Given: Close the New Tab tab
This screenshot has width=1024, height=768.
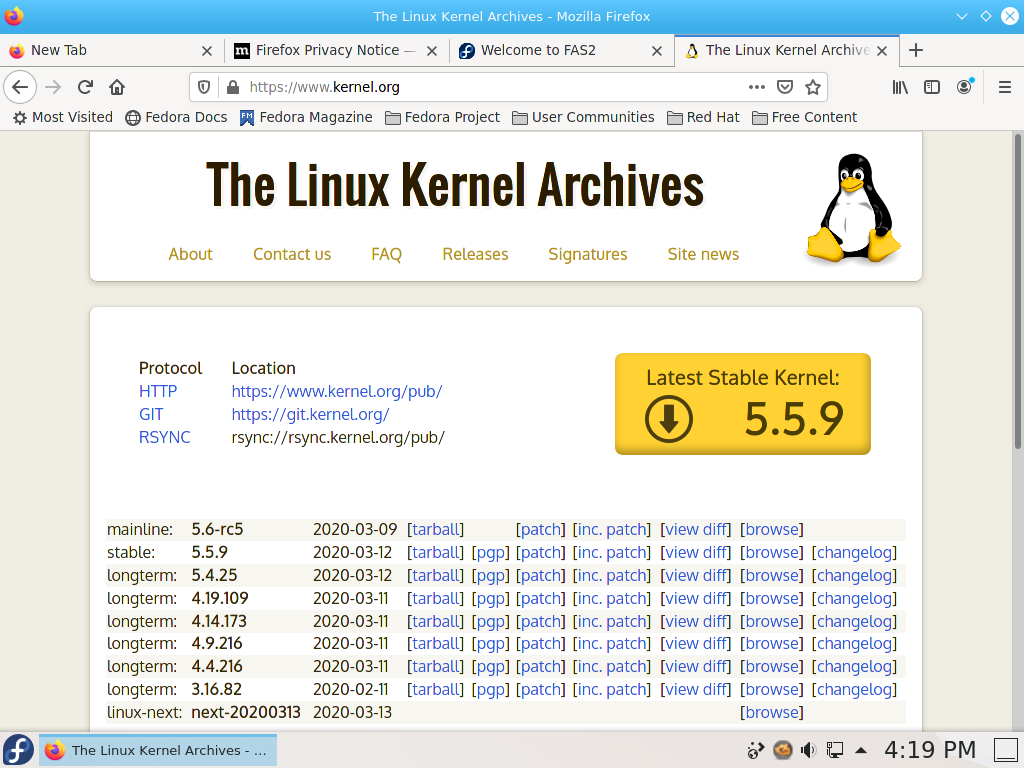Looking at the screenshot, I should coord(207,51).
